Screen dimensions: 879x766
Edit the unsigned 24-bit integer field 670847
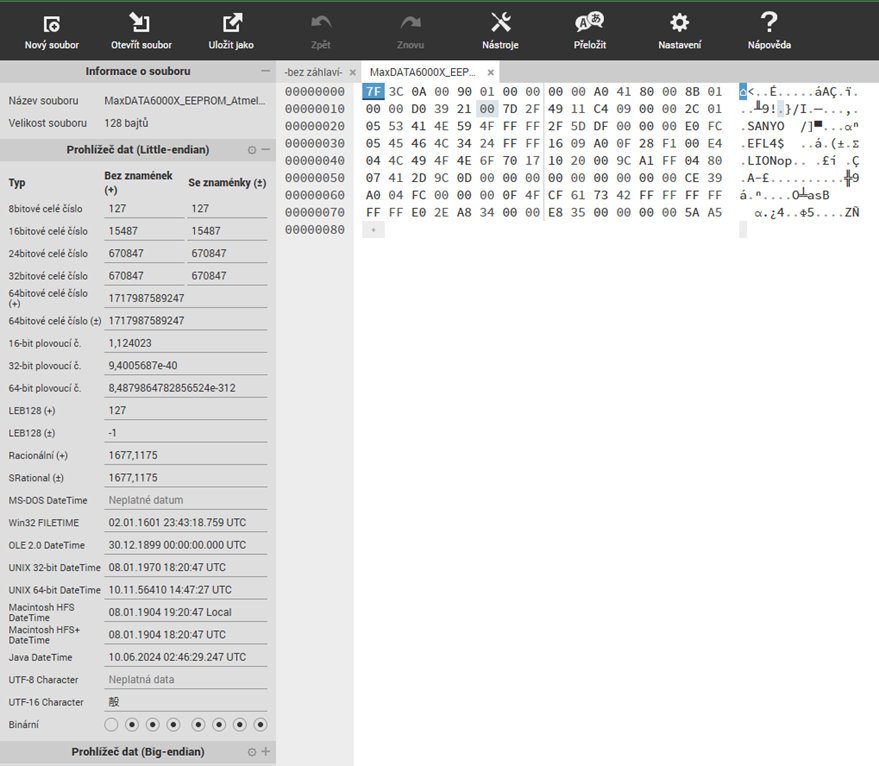(x=144, y=253)
